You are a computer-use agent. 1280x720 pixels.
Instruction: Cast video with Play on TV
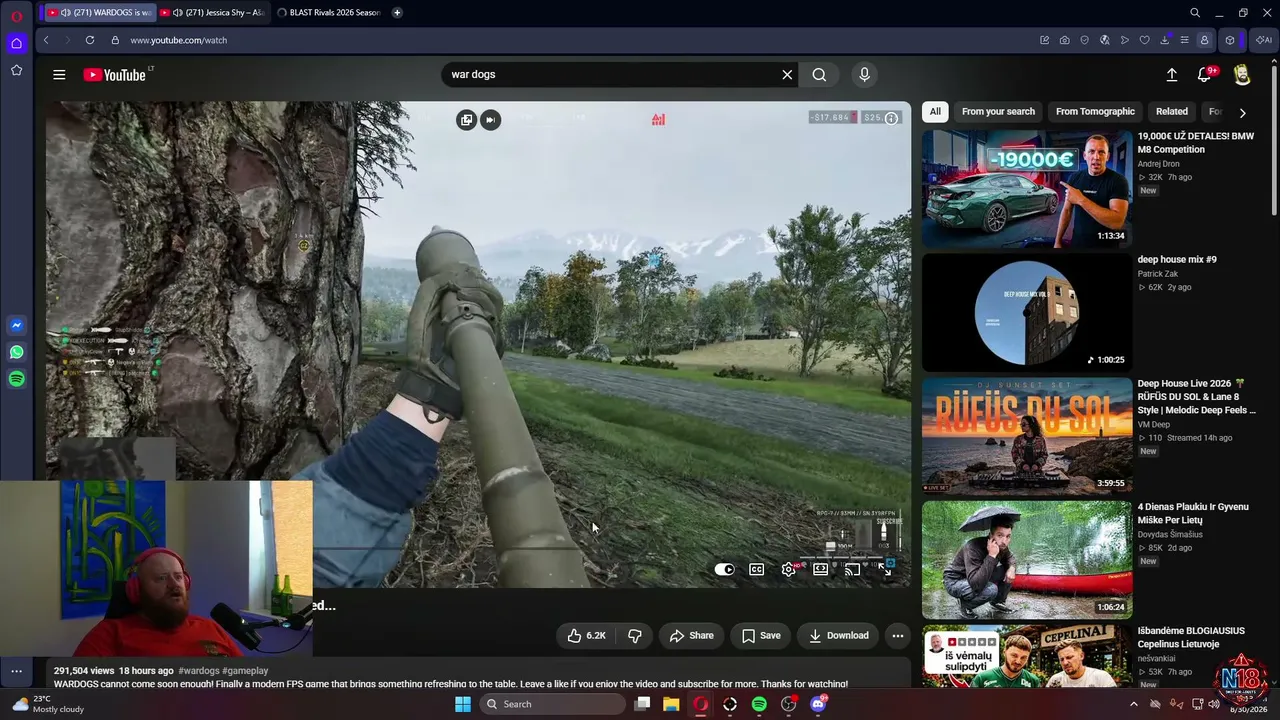pos(853,569)
